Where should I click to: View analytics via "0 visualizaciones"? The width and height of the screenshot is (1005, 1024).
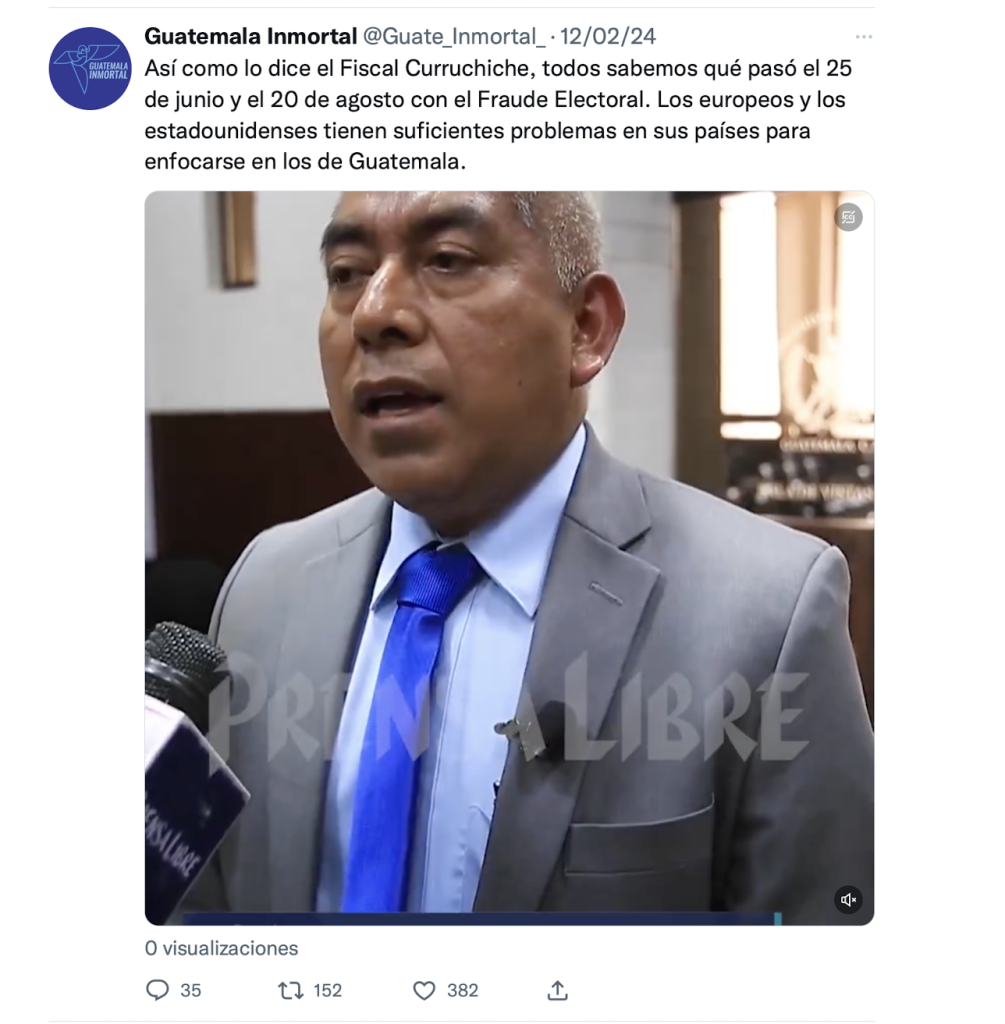(x=221, y=948)
